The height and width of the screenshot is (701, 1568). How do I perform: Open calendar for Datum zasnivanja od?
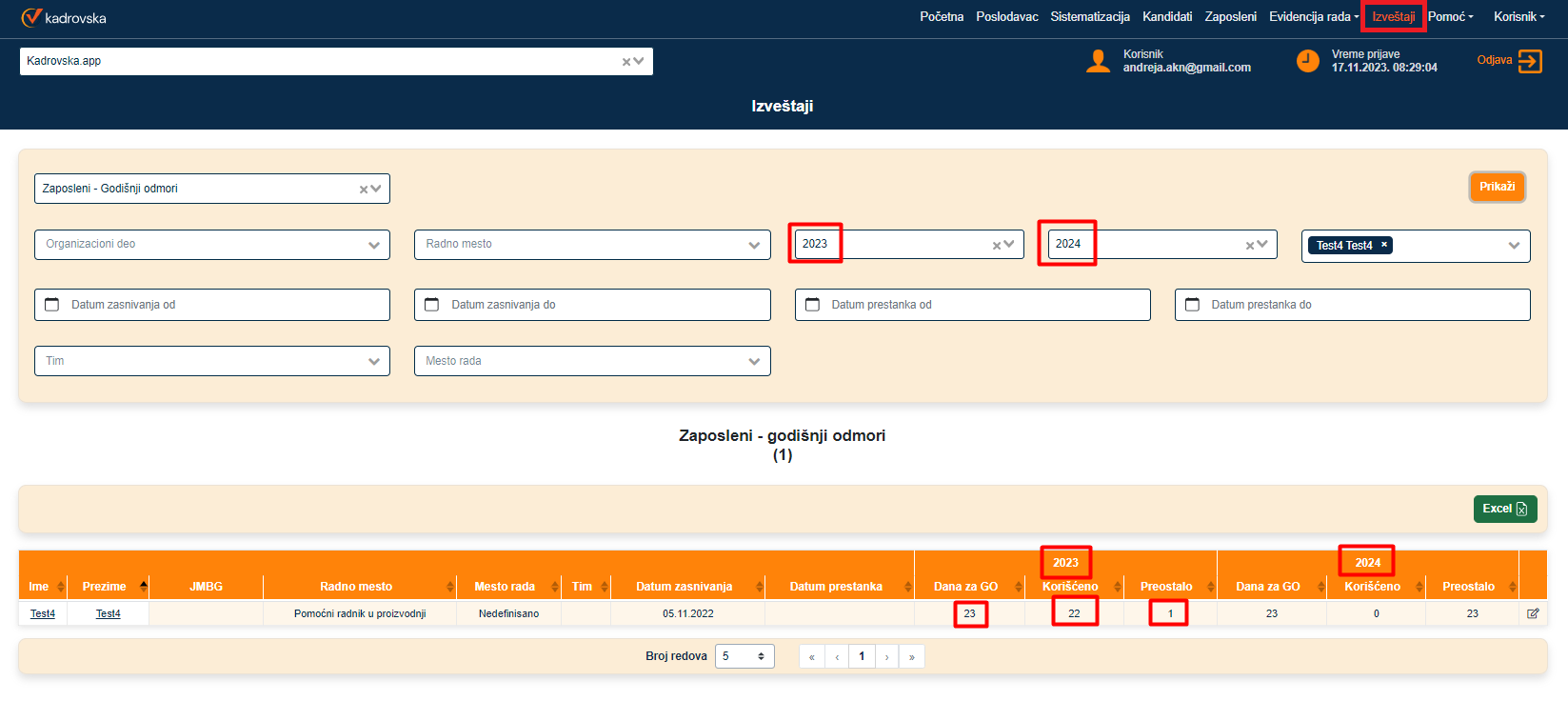click(52, 305)
